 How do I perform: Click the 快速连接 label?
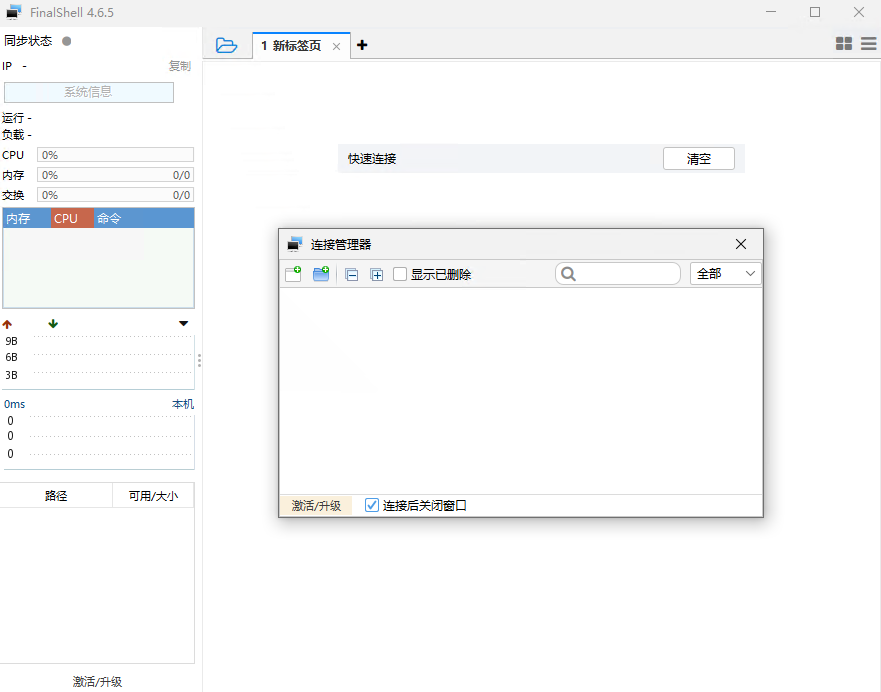pyautogui.click(x=372, y=159)
